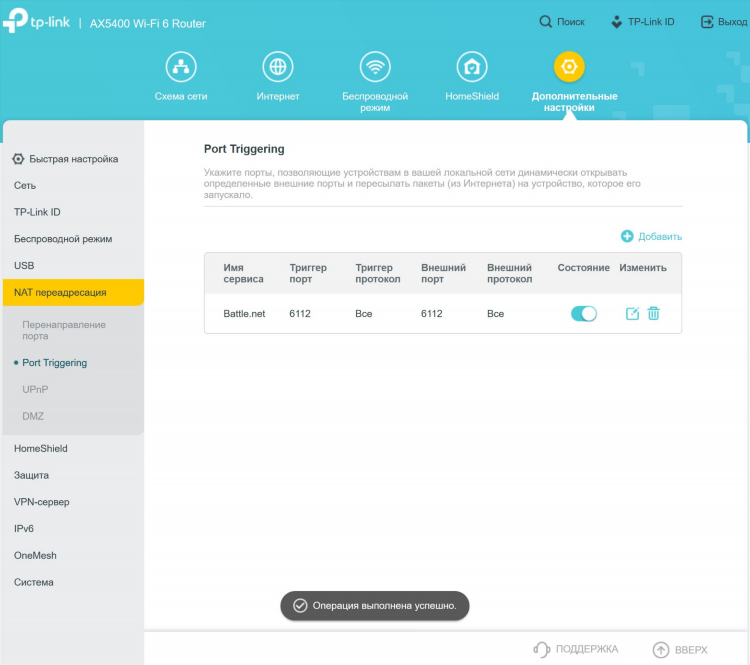Viewport: 750px width, 665px height.
Task: Click the Внешний протокол value Все
Action: coord(496,314)
